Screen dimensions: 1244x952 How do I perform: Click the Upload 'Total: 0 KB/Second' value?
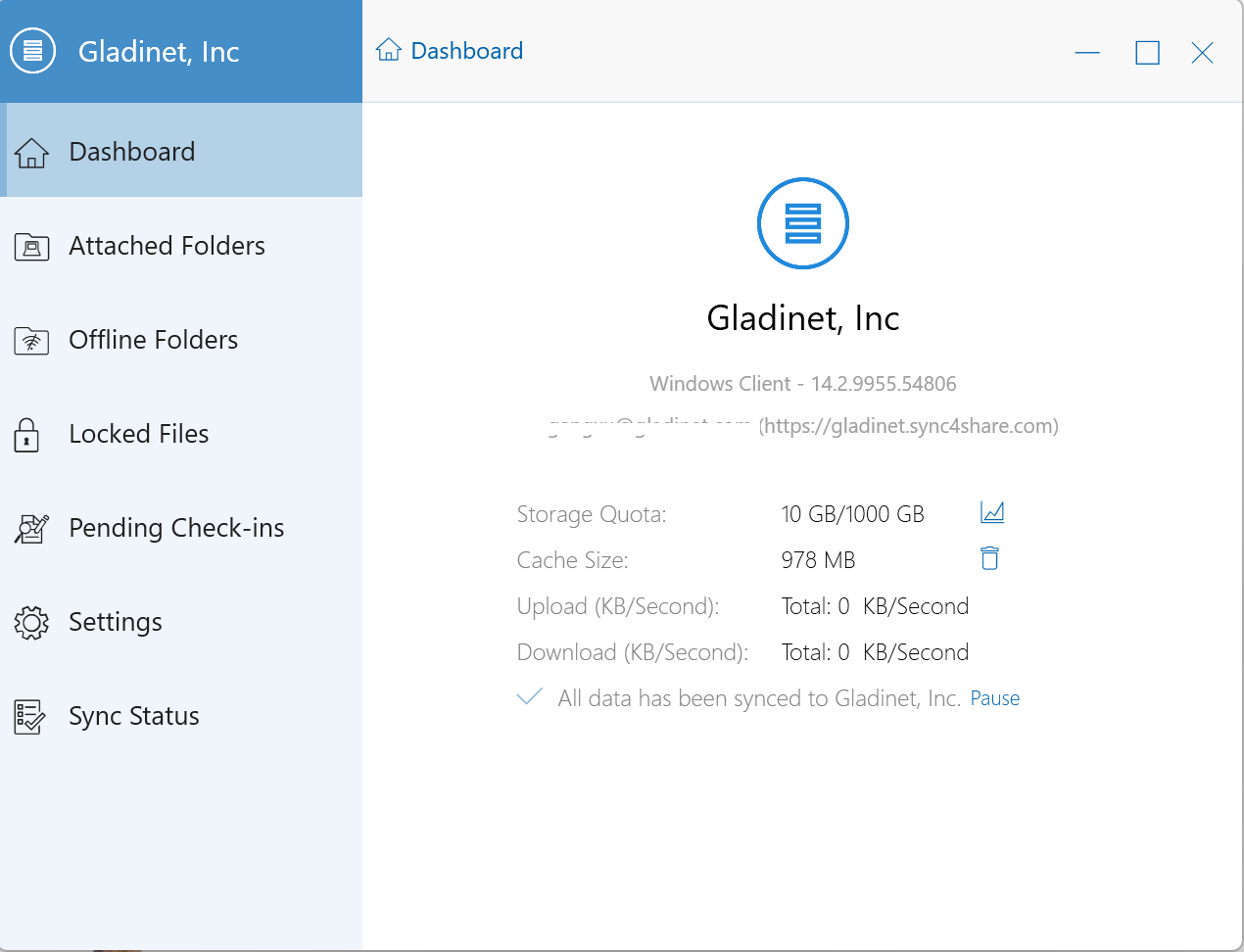point(875,606)
